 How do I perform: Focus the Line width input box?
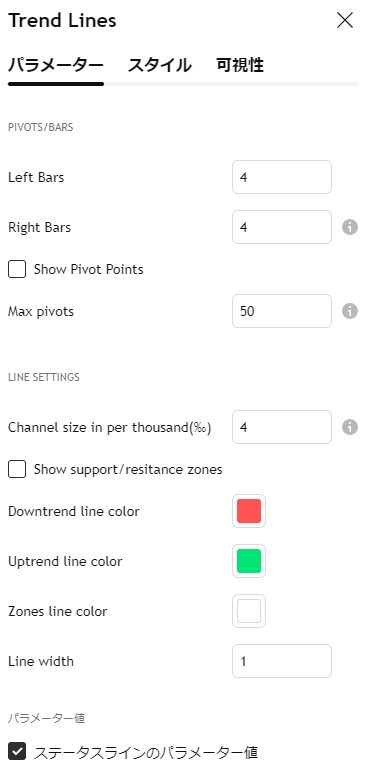[282, 661]
